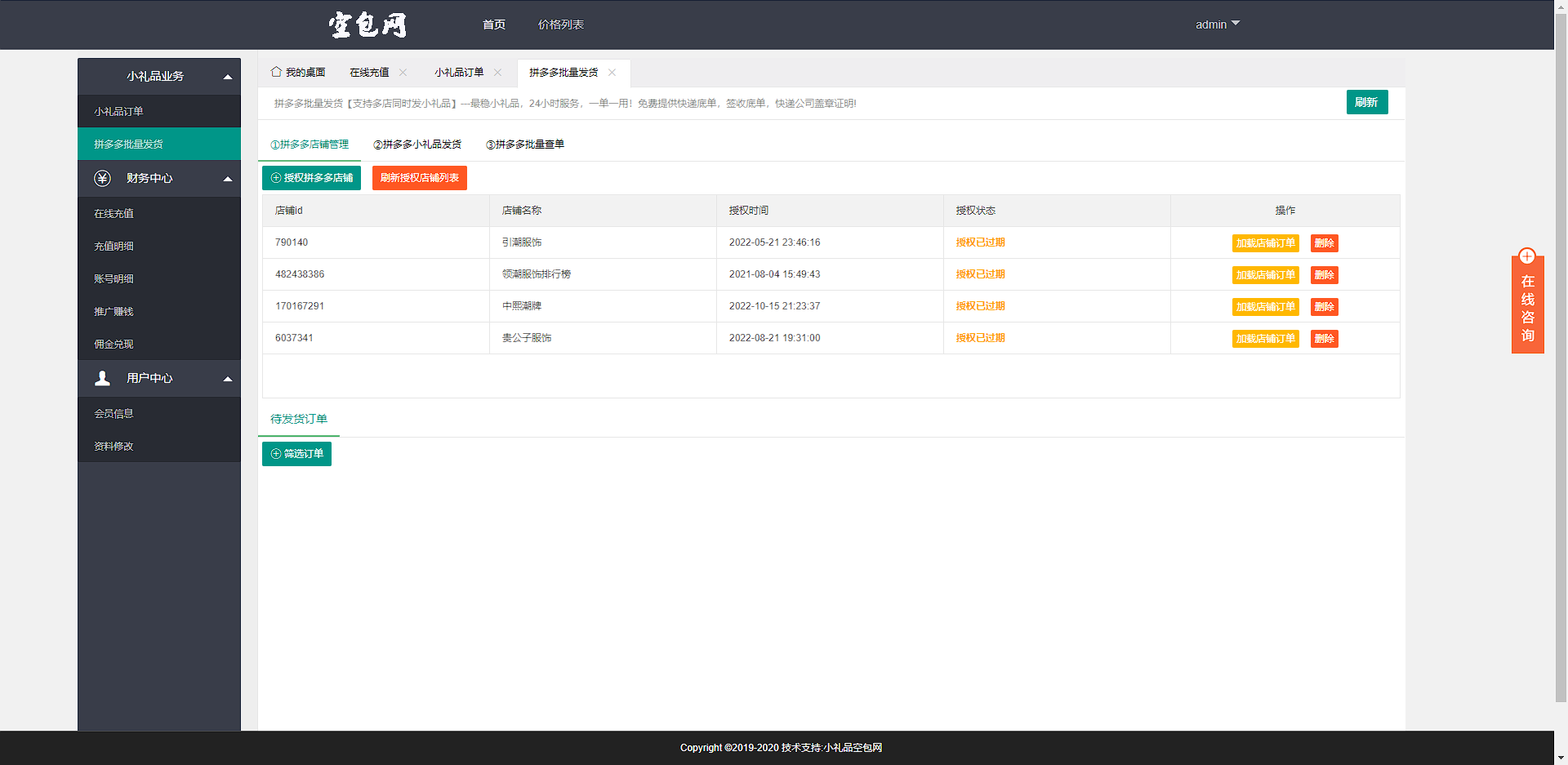The width and height of the screenshot is (1568, 765).
Task: Collapse the 用户中心 sidebar section
Action: 228,379
